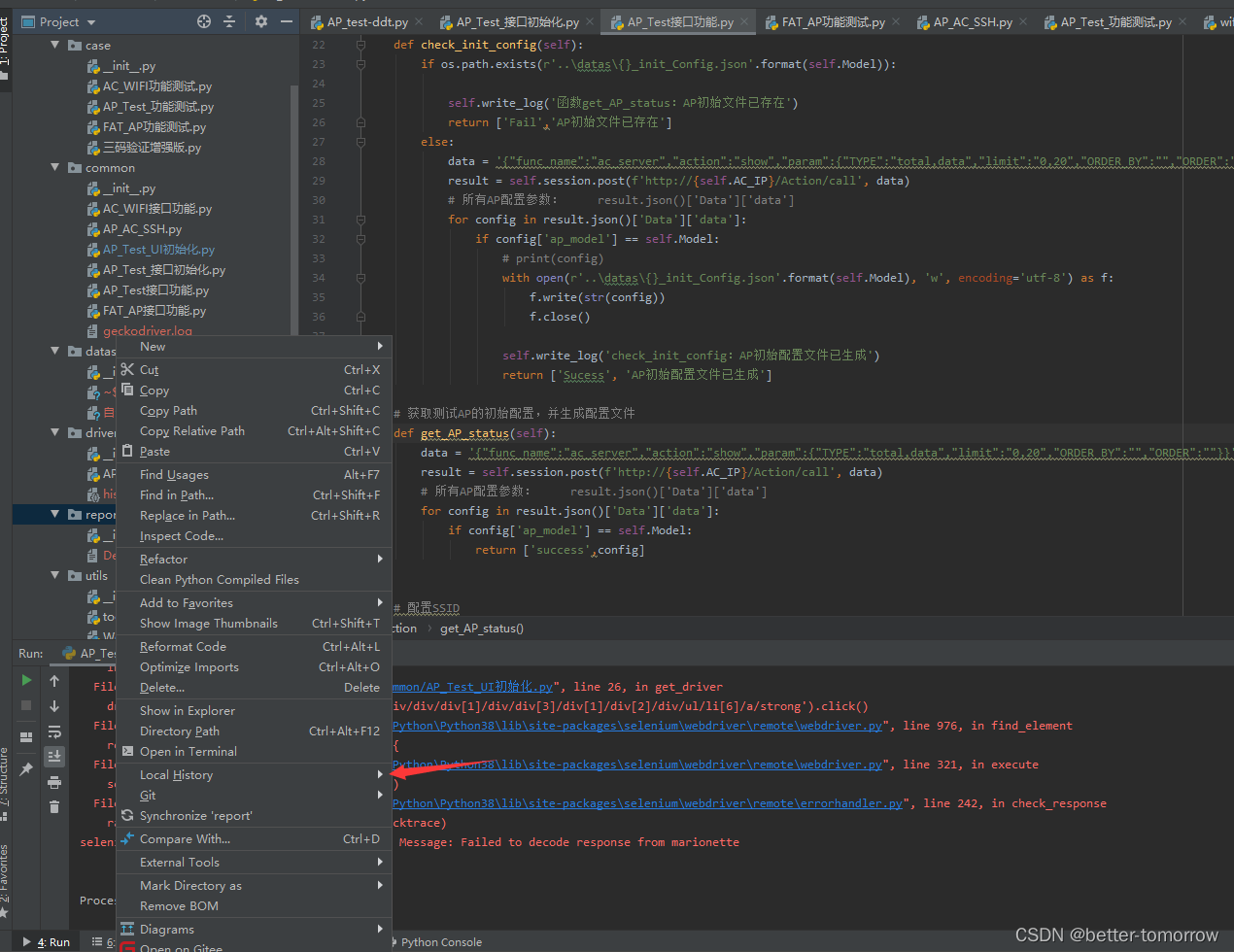The height and width of the screenshot is (952, 1234).
Task: Choose Find in Path...
Action: point(254,494)
